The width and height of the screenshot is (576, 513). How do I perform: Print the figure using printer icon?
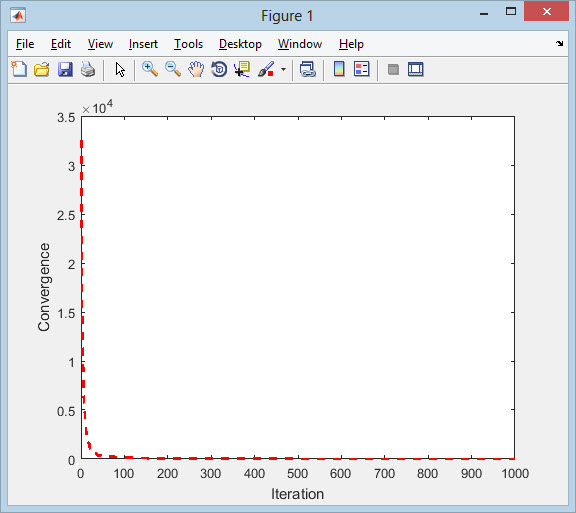click(88, 69)
